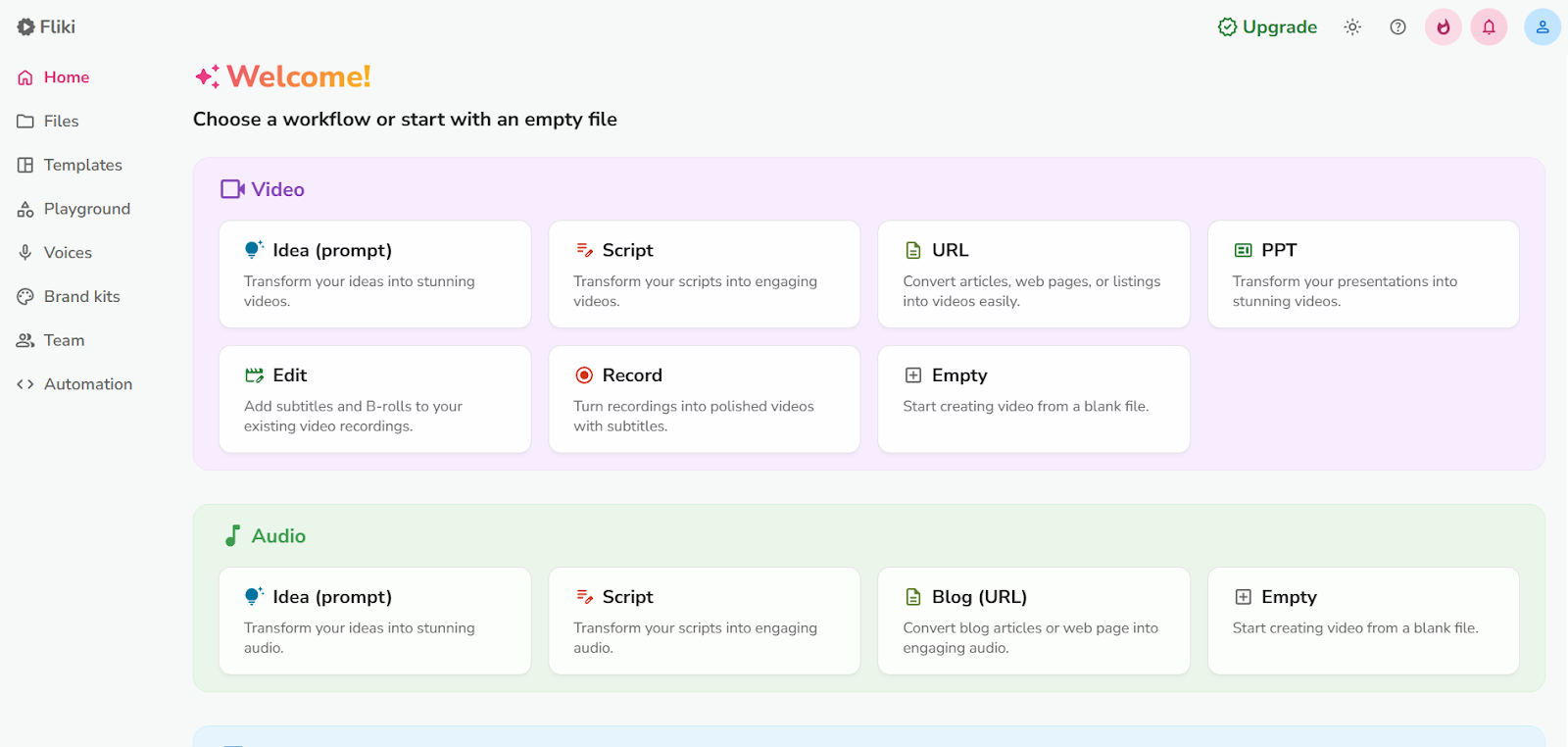This screenshot has width=1568, height=747.
Task: Start the Record video workflow
Action: pyautogui.click(x=705, y=399)
